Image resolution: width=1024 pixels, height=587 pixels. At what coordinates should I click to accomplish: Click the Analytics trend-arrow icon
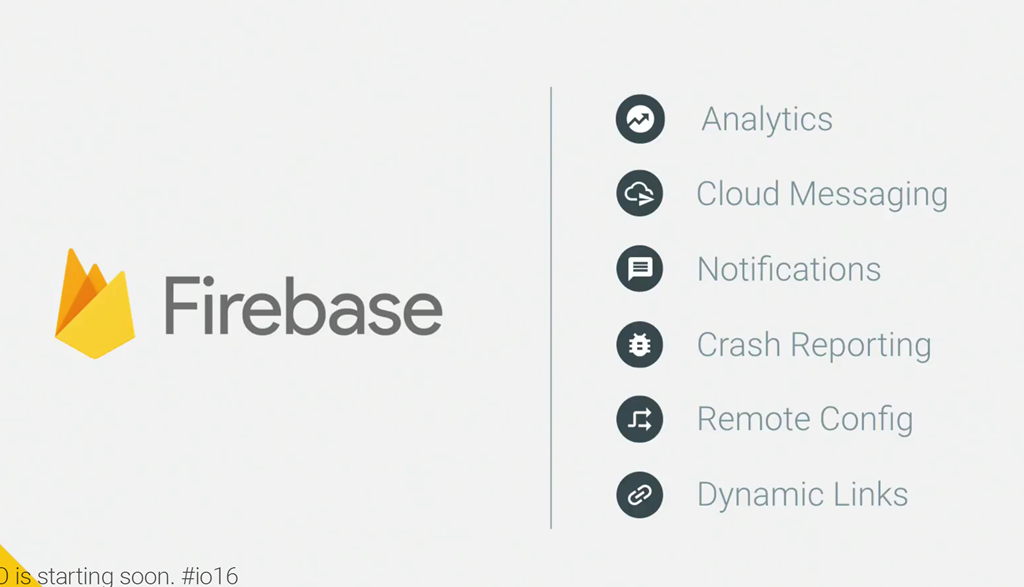click(640, 119)
